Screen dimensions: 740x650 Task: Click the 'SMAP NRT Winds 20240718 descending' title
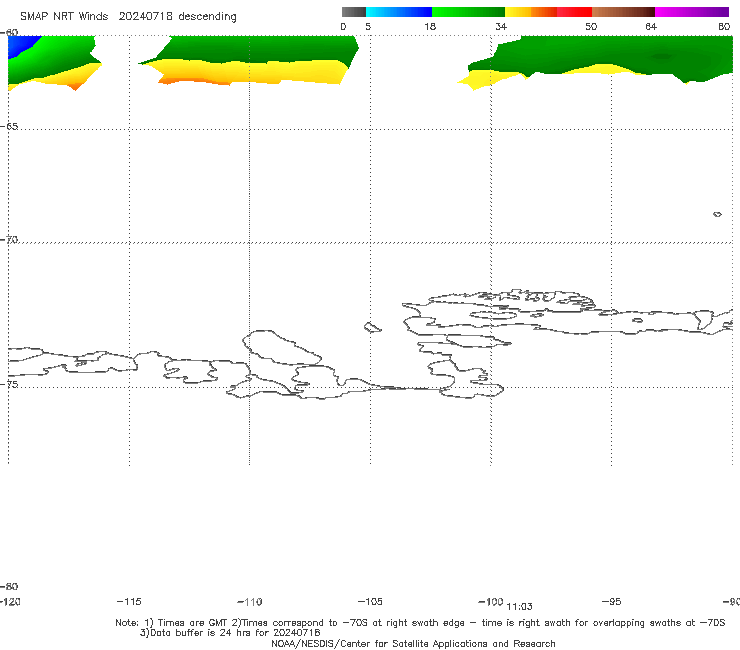(128, 17)
